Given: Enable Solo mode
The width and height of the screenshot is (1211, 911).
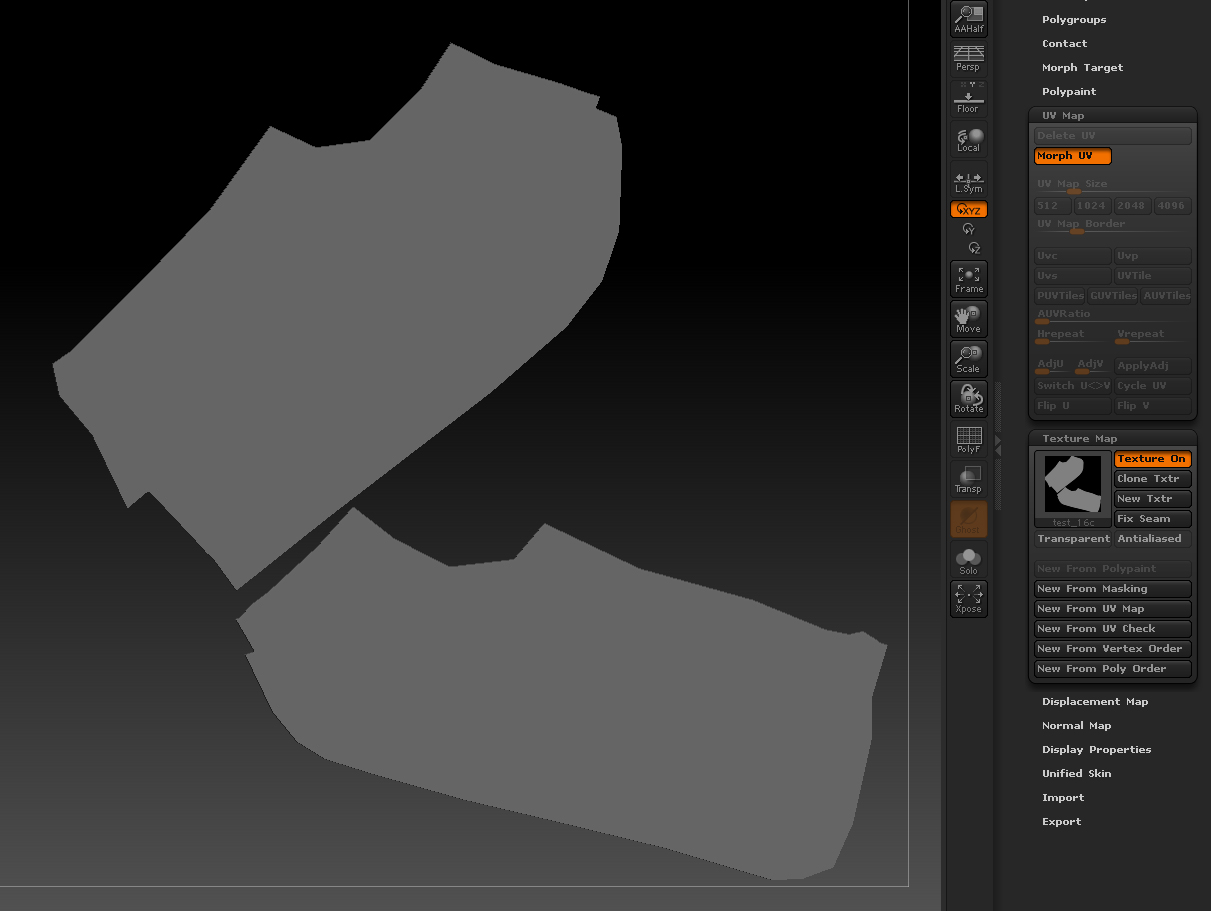Looking at the screenshot, I should [x=967, y=558].
